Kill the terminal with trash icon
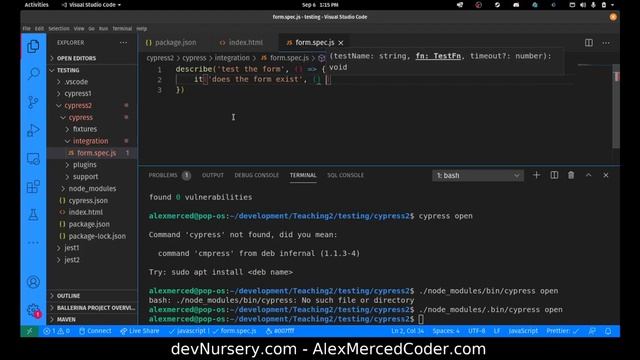Screen dimensions: 640x360 [x=571, y=175]
